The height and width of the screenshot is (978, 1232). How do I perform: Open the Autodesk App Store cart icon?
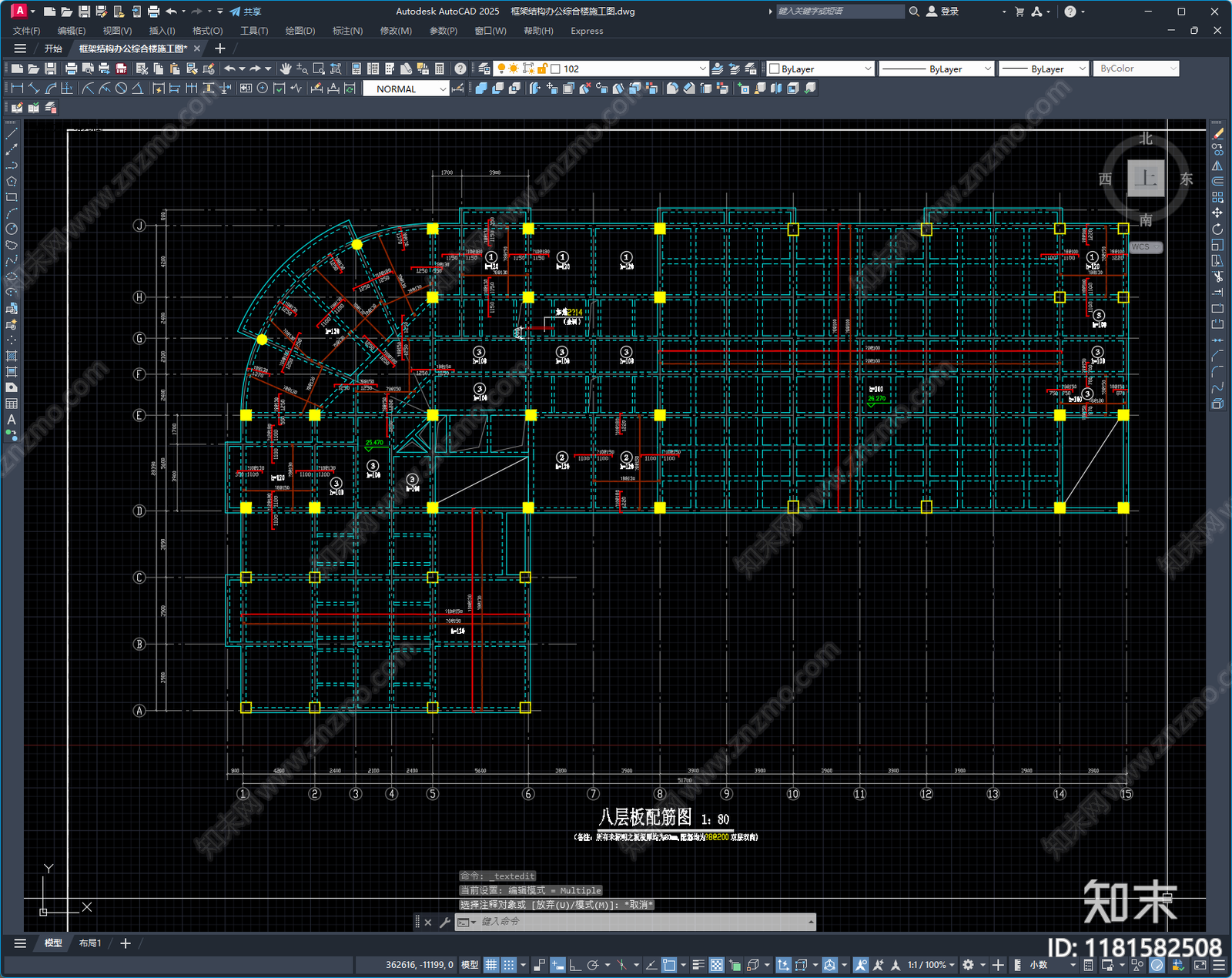click(1019, 12)
